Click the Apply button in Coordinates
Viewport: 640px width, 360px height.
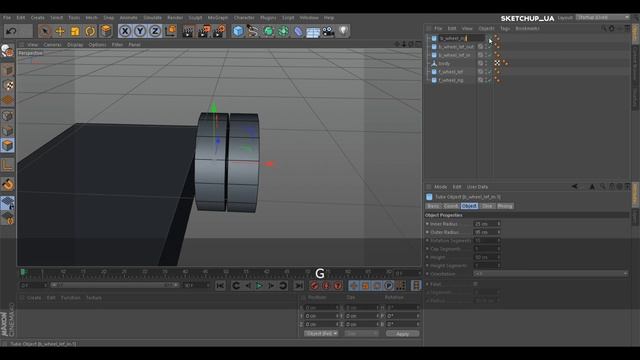click(x=402, y=334)
